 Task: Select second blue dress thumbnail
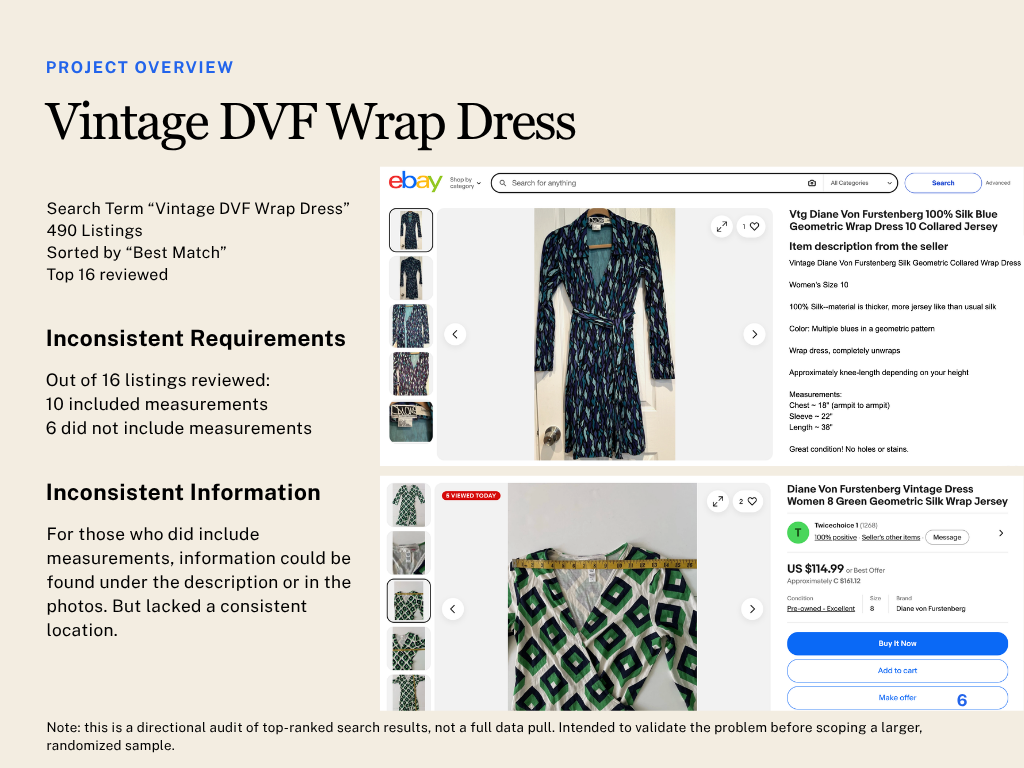(x=411, y=278)
